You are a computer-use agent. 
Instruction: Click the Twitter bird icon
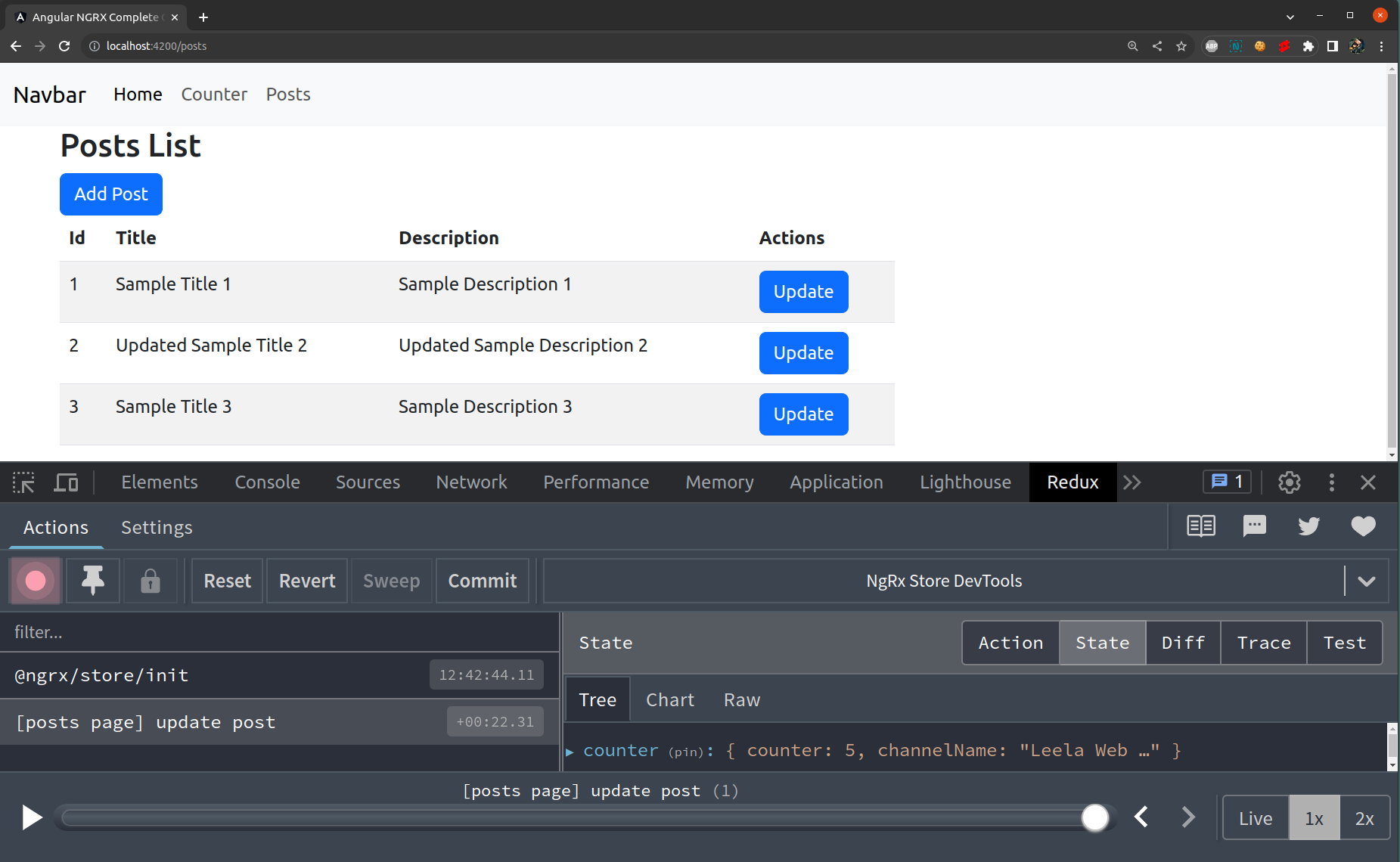(1308, 526)
